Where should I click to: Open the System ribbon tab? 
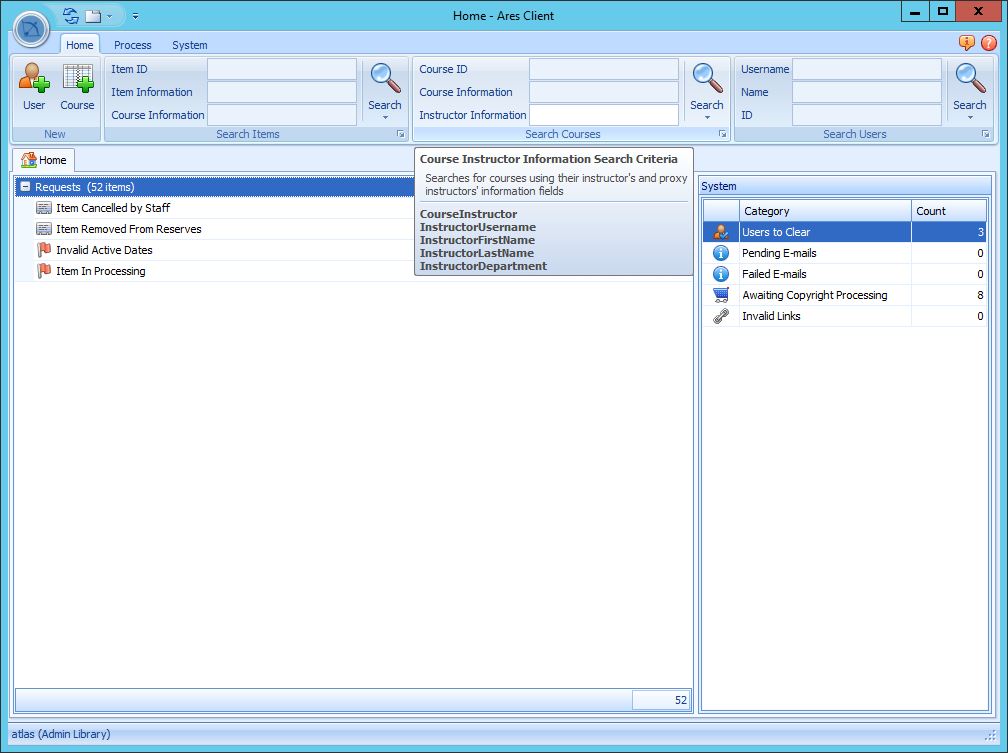pos(190,45)
